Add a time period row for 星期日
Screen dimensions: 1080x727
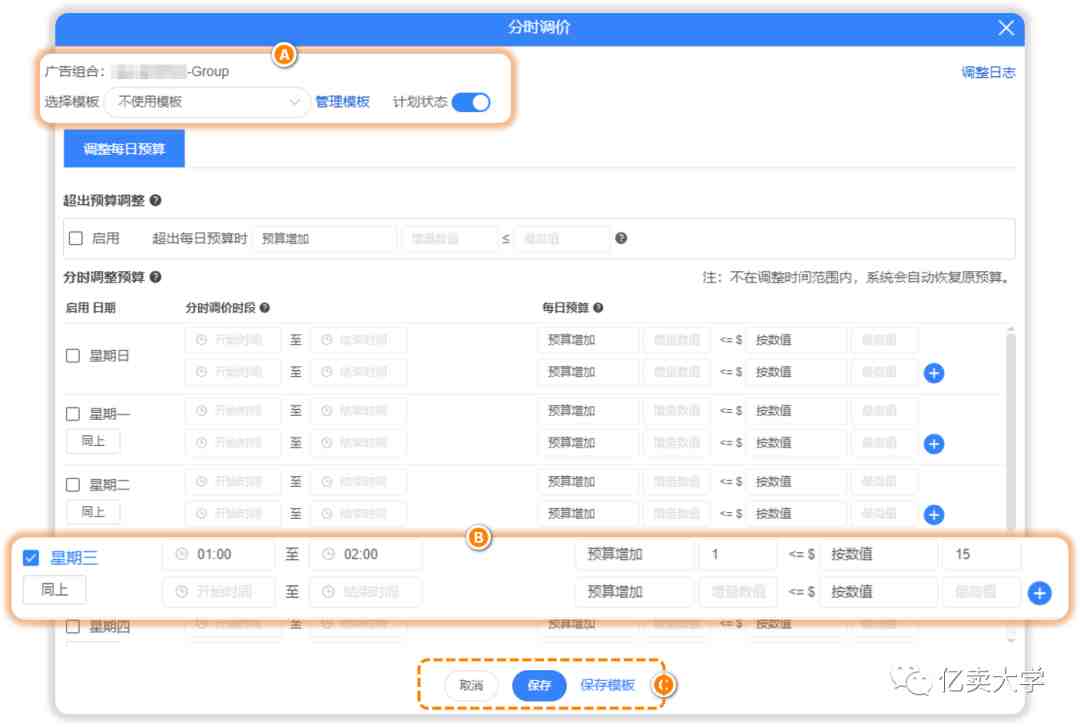click(934, 373)
